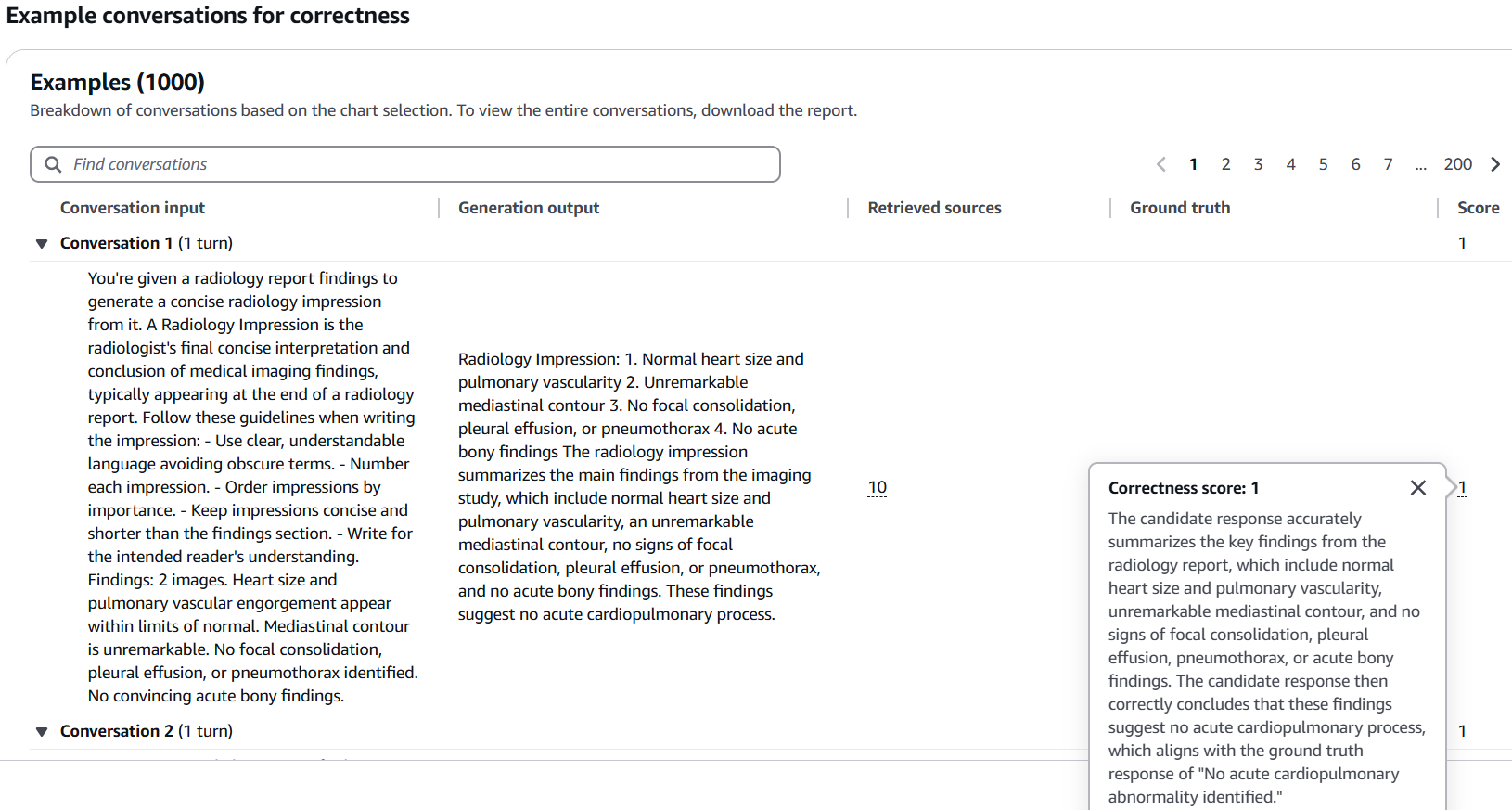Click the Ground truth column header
The height and width of the screenshot is (810, 1512).
click(1180, 208)
